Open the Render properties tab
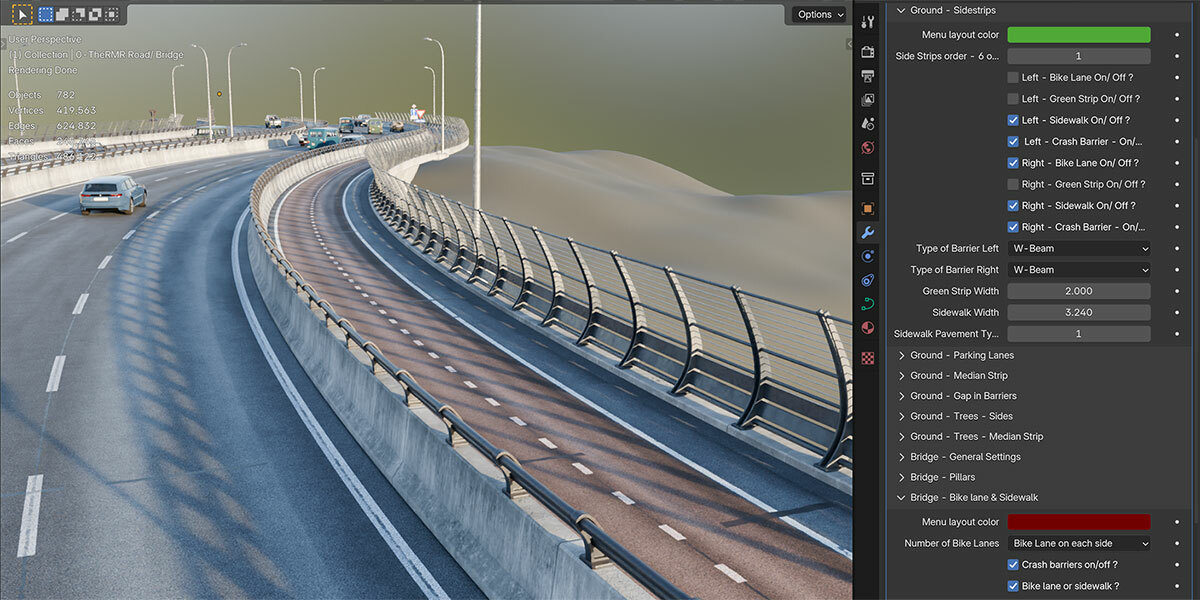1200x600 pixels. tap(867, 51)
